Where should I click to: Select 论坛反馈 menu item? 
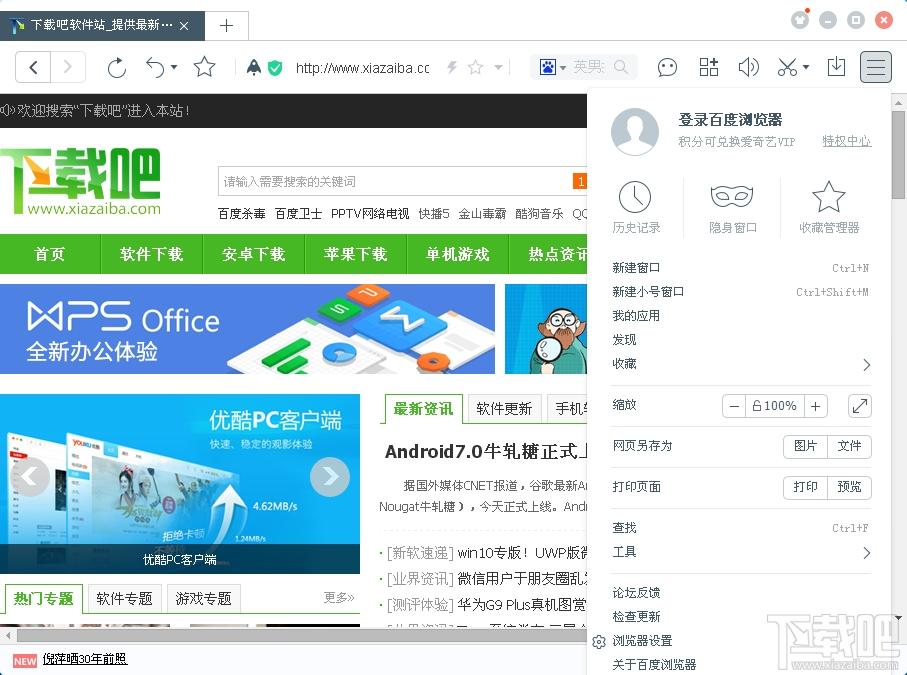740,592
